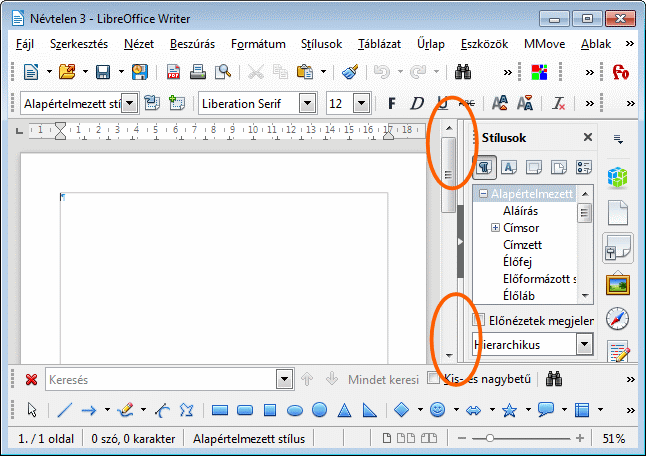Viewport: 646px width, 456px height.
Task: Enable the Előnézetek megjelenítése checkbox
Action: point(479,320)
